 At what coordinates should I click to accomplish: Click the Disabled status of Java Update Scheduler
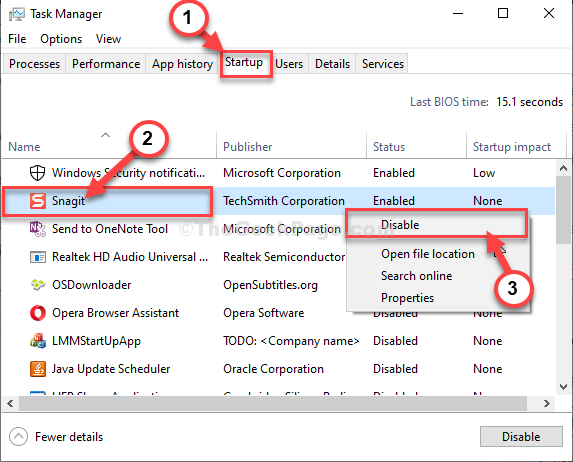pos(395,369)
